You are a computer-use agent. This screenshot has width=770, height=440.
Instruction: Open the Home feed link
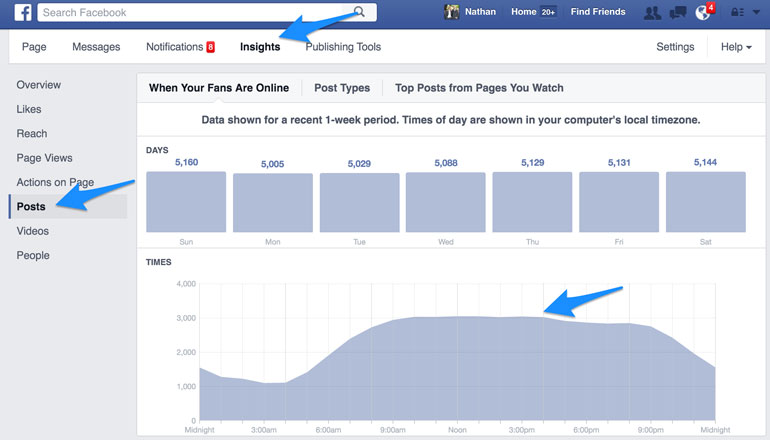(x=523, y=12)
